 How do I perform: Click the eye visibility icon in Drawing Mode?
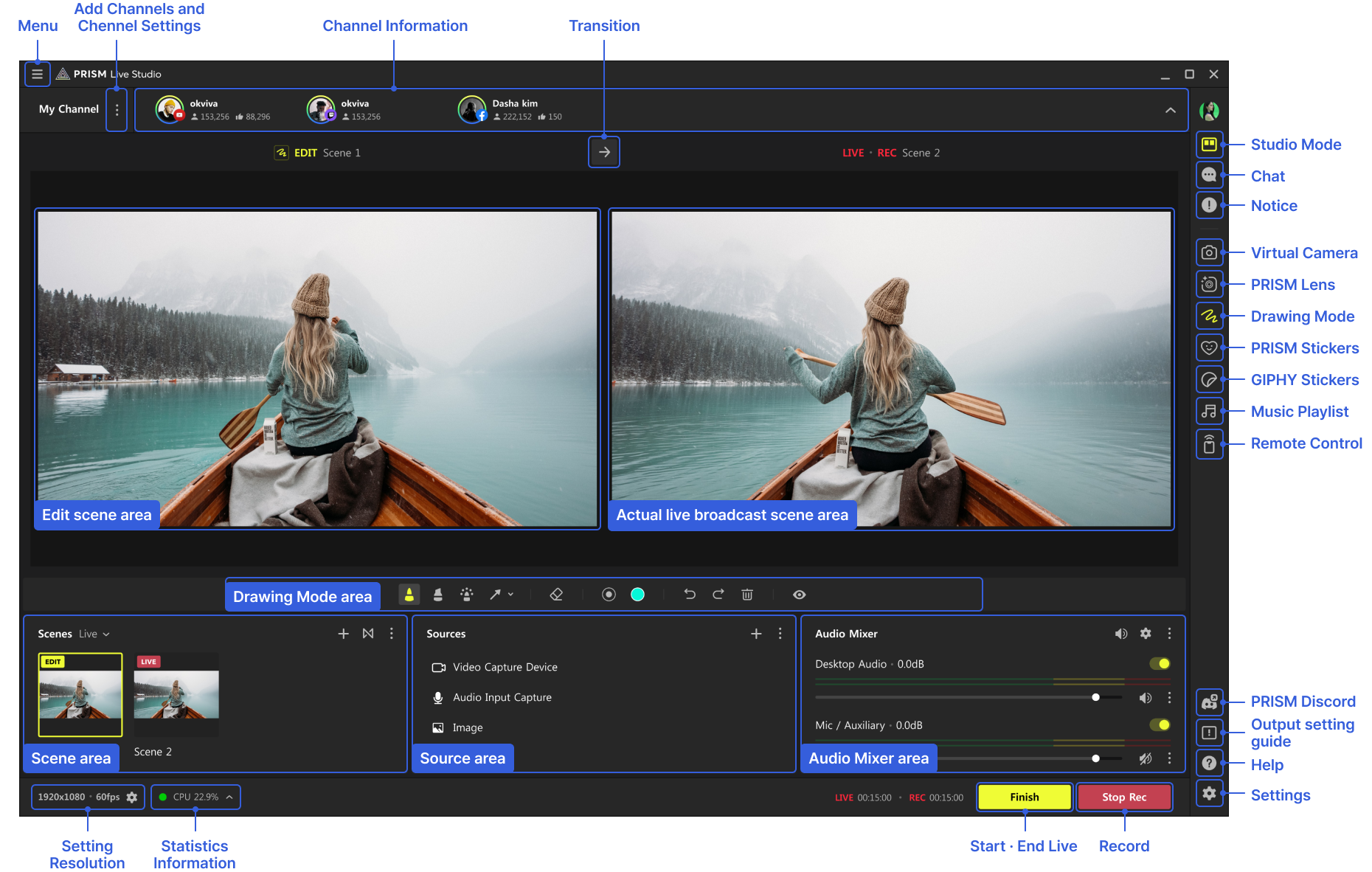799,594
